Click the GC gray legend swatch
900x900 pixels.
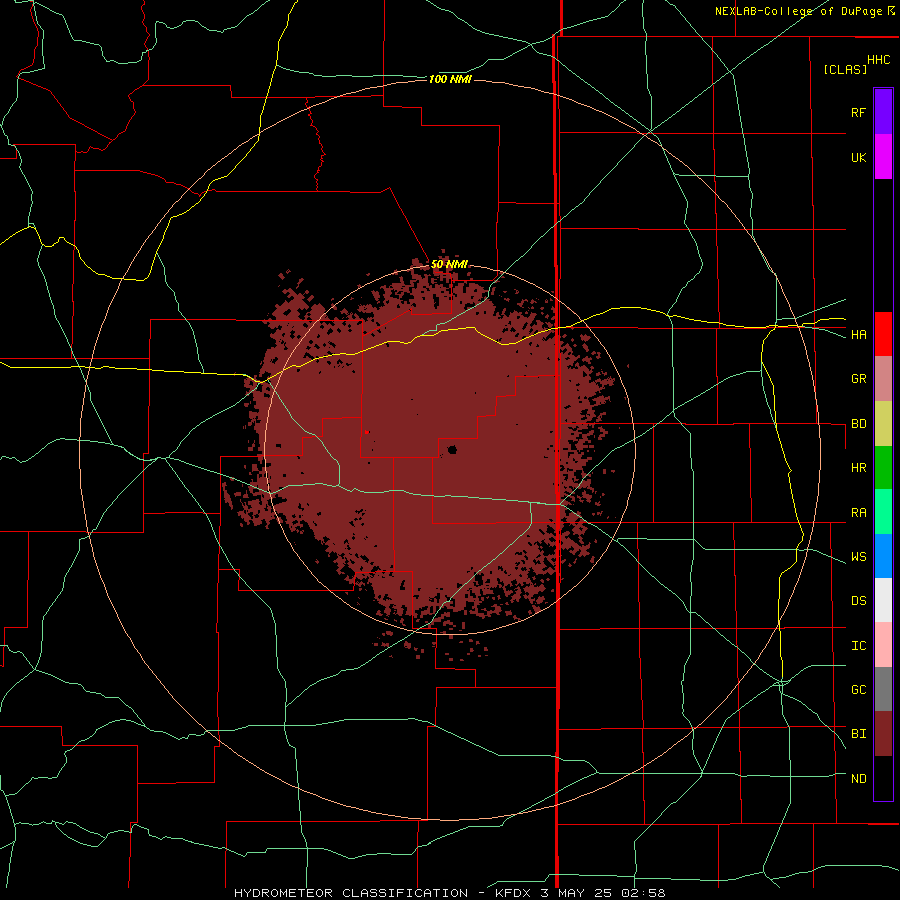883,689
